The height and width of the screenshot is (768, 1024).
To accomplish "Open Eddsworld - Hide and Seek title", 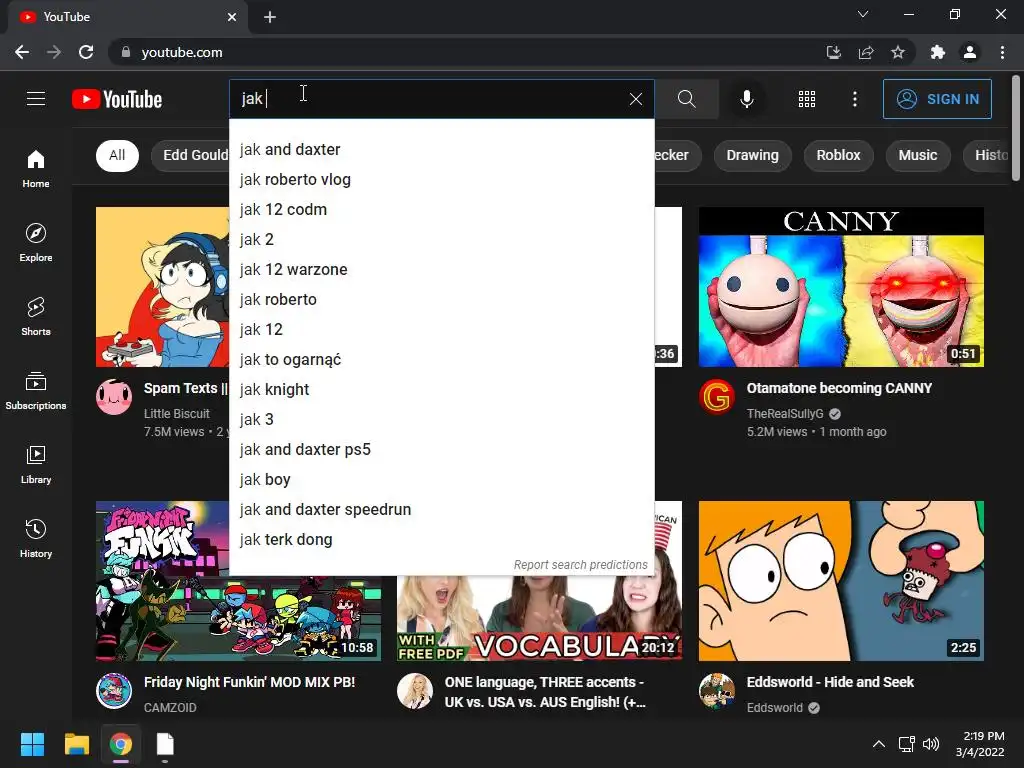I will (x=830, y=682).
